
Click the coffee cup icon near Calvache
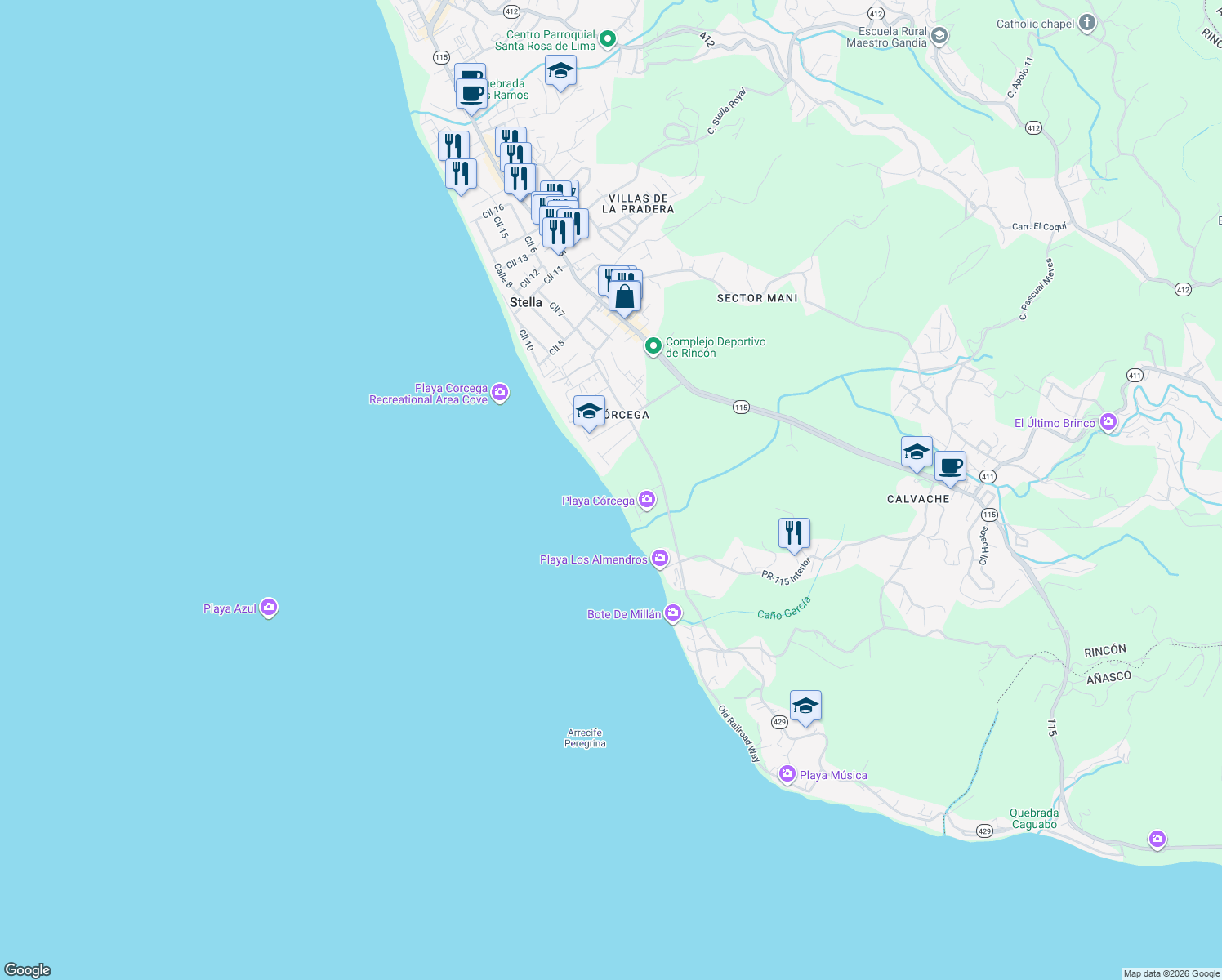(x=950, y=465)
